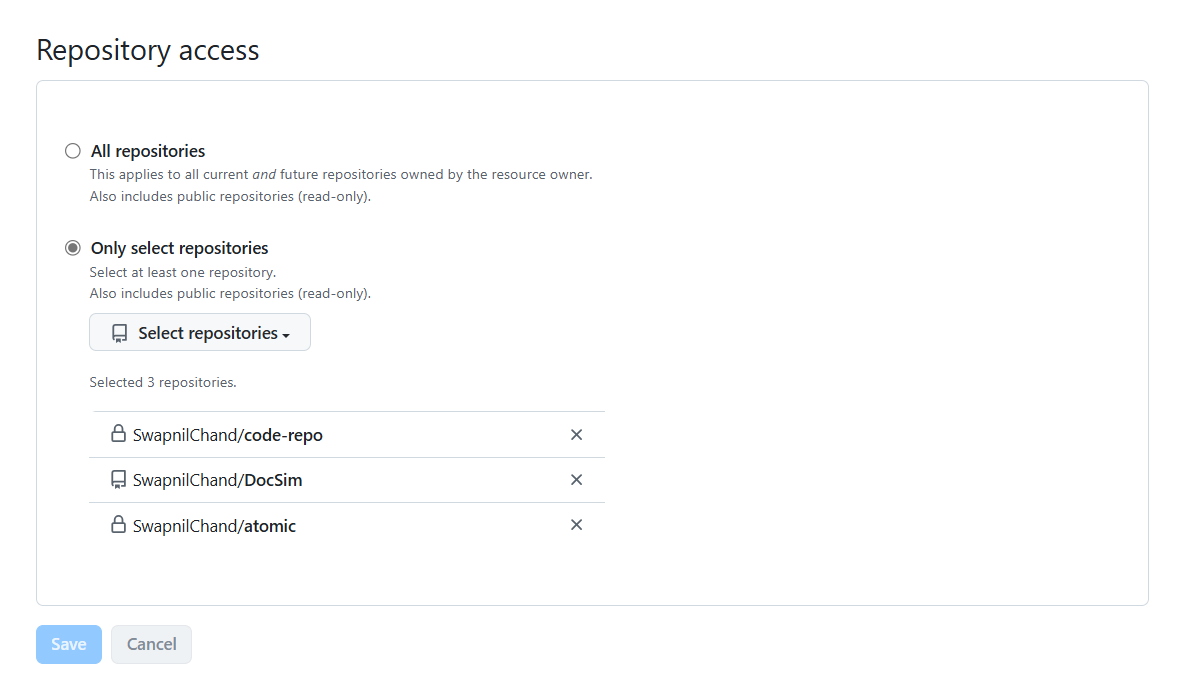Select the All repositories radio button
Screen dimensions: 1180x692
click(x=72, y=150)
